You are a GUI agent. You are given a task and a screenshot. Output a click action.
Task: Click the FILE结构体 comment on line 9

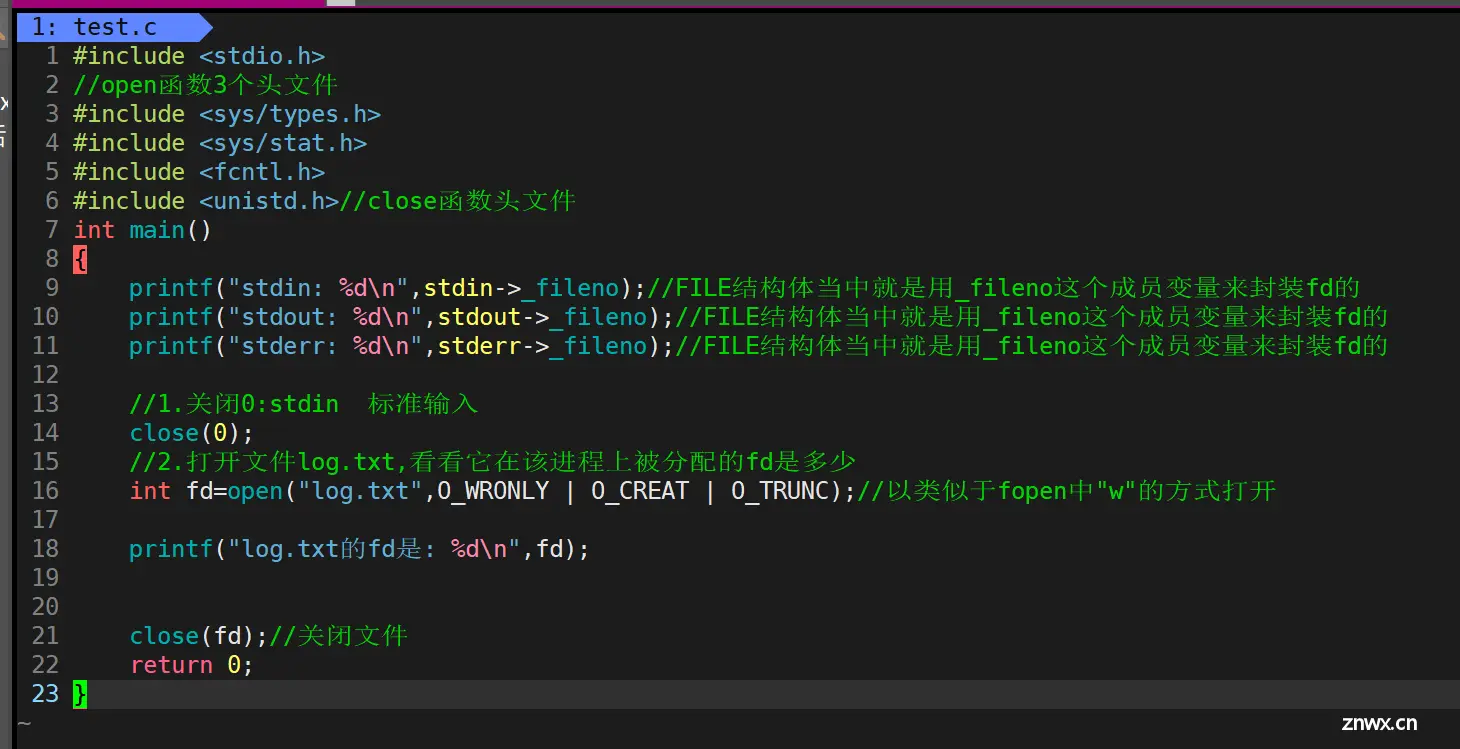point(1004,288)
